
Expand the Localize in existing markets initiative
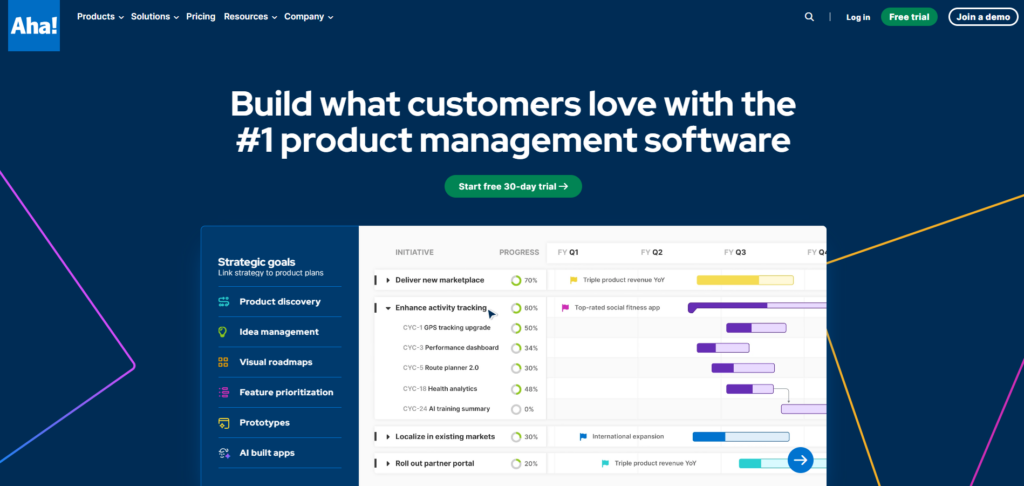pos(388,436)
